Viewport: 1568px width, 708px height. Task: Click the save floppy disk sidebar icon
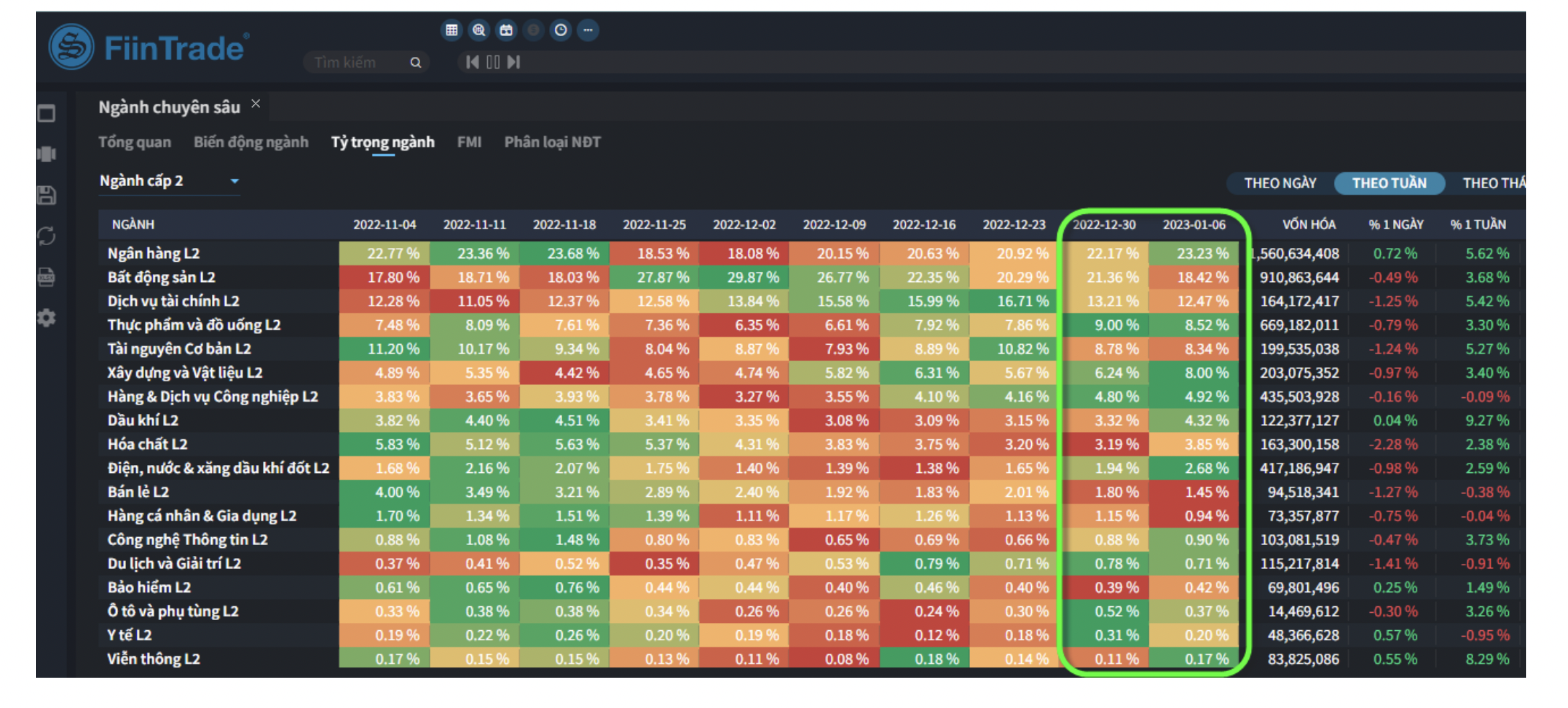click(47, 195)
